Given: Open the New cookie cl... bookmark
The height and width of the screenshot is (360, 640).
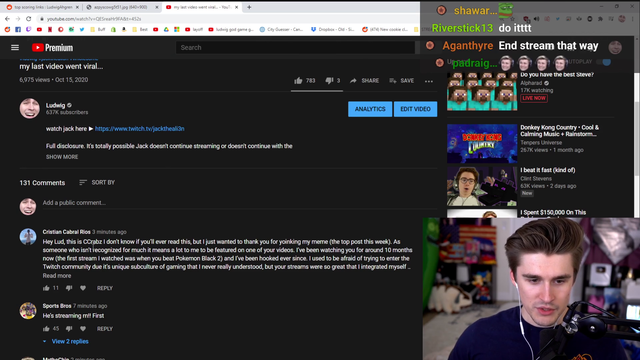Looking at the screenshot, I should [385, 29].
